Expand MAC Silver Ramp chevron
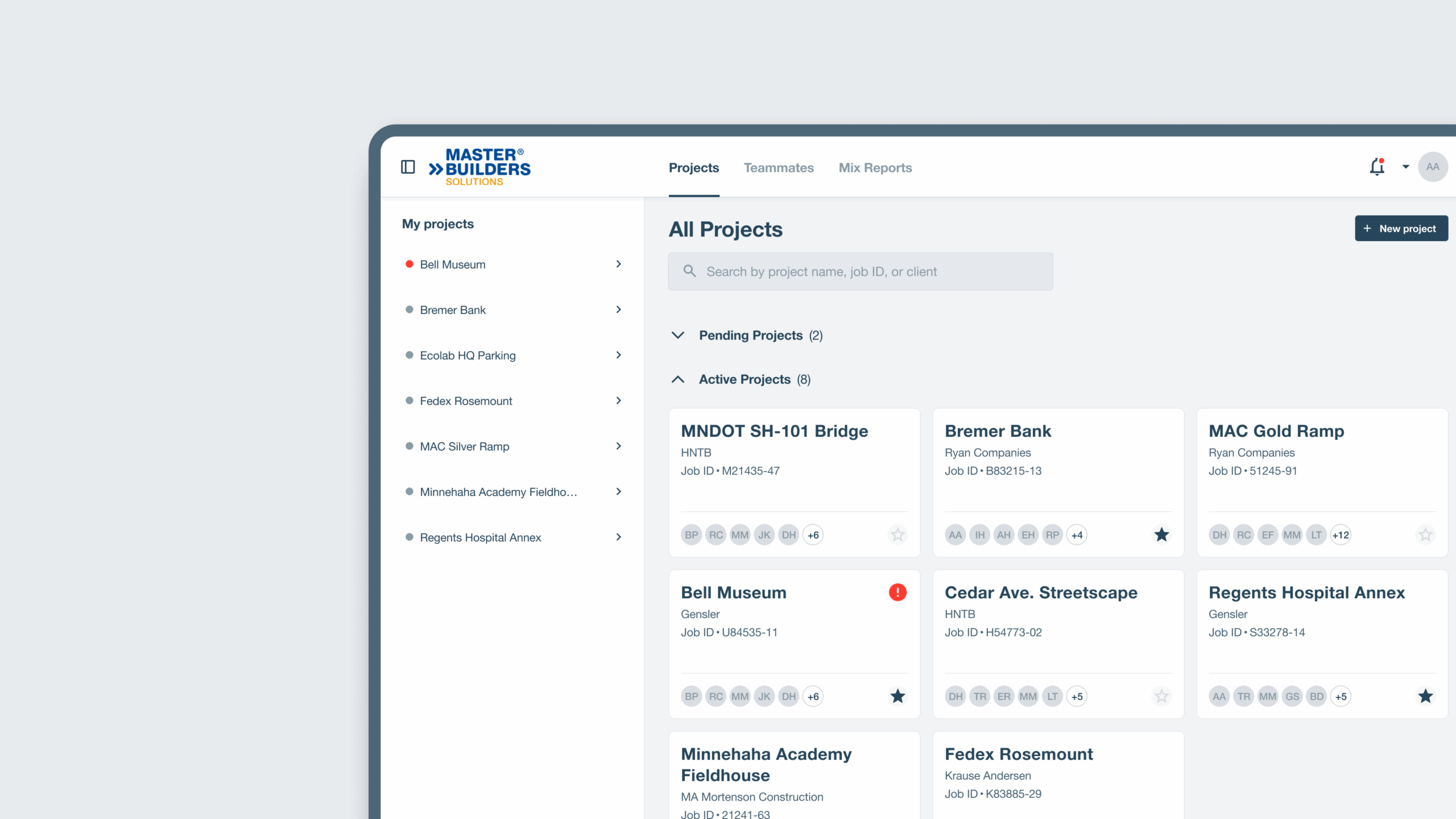1456x819 pixels. point(619,446)
